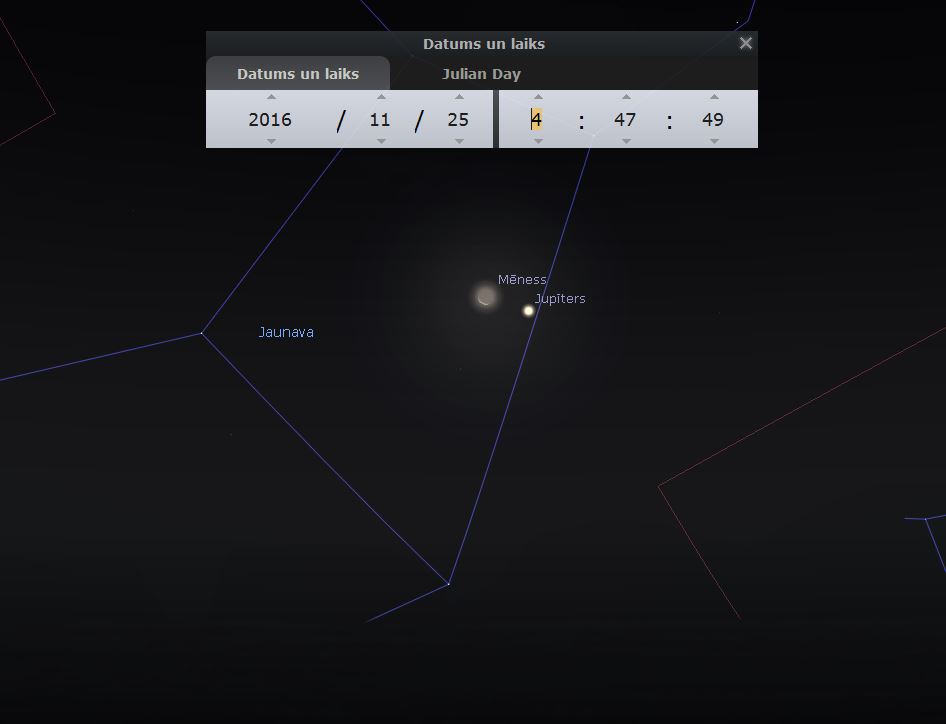Increase the day value with up arrow
The image size is (946, 724).
click(x=460, y=97)
